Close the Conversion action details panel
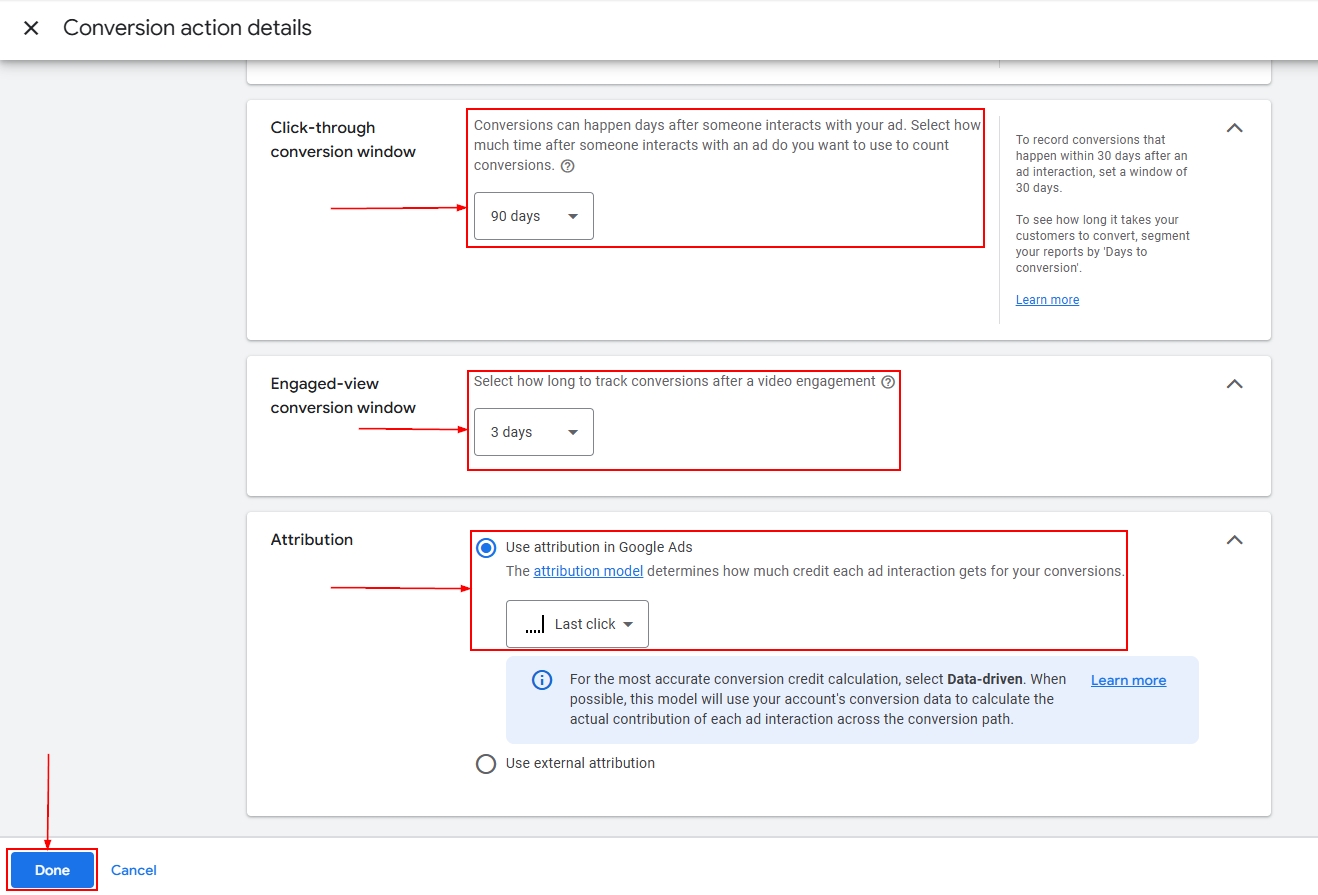This screenshot has width=1318, height=895. (31, 28)
